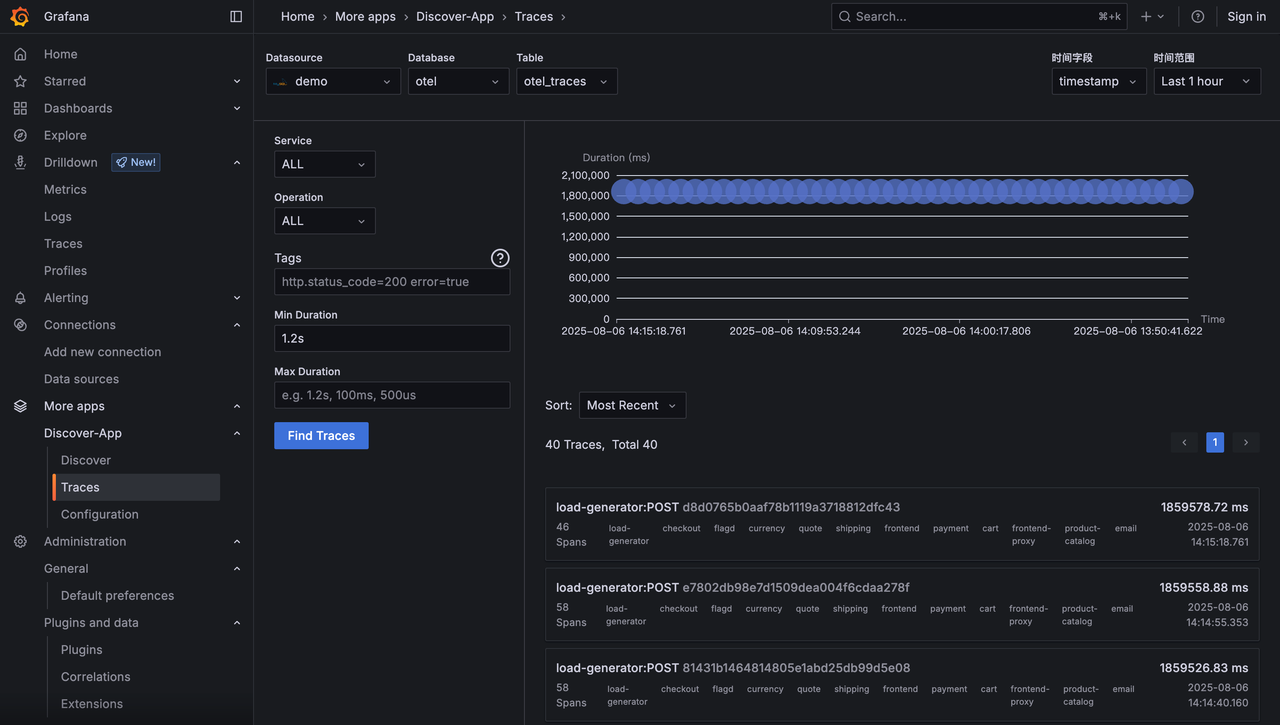The width and height of the screenshot is (1280, 725).
Task: Open Correlations menu item
Action: (x=95, y=676)
